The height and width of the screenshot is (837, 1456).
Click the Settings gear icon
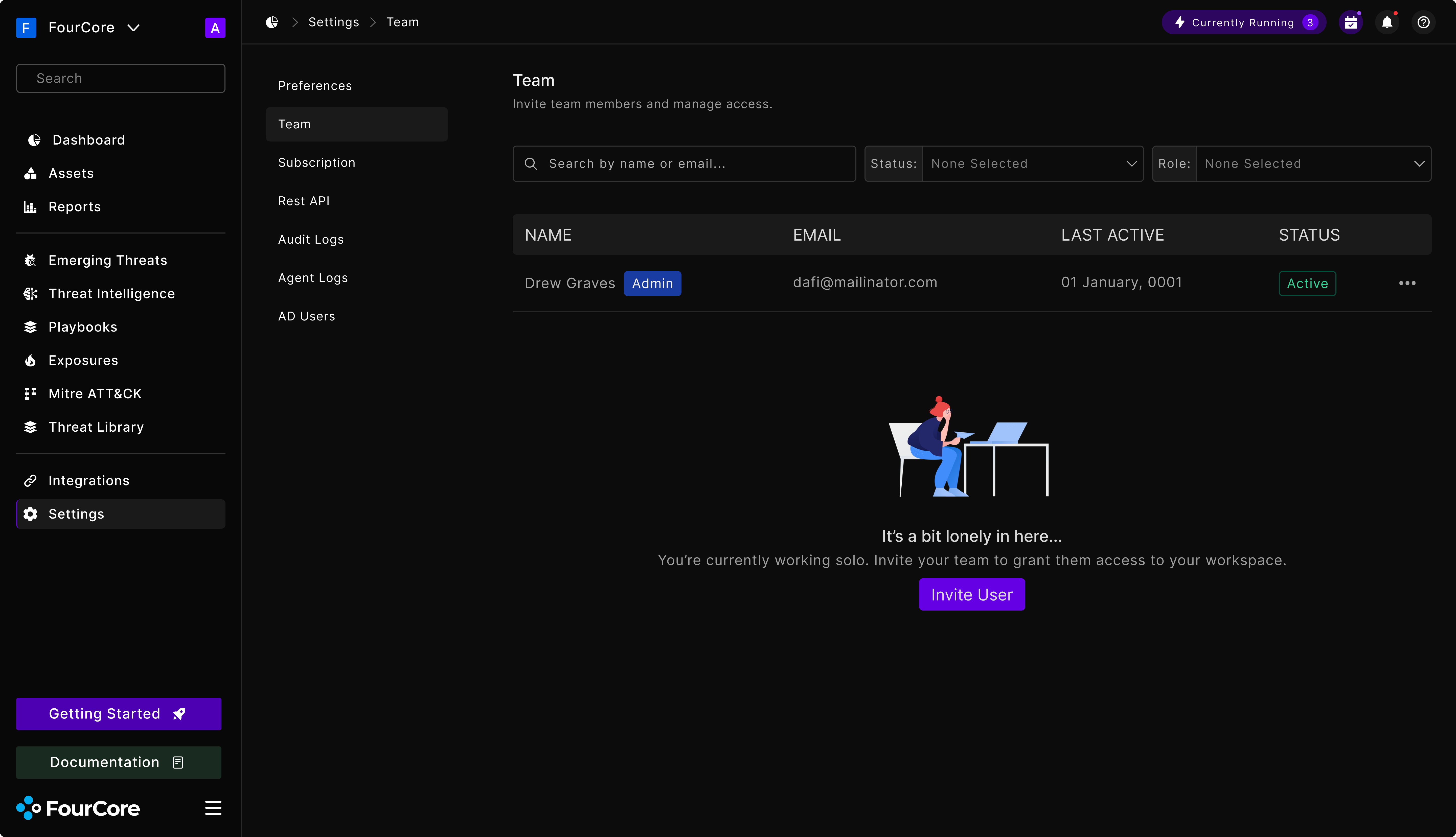coord(31,514)
